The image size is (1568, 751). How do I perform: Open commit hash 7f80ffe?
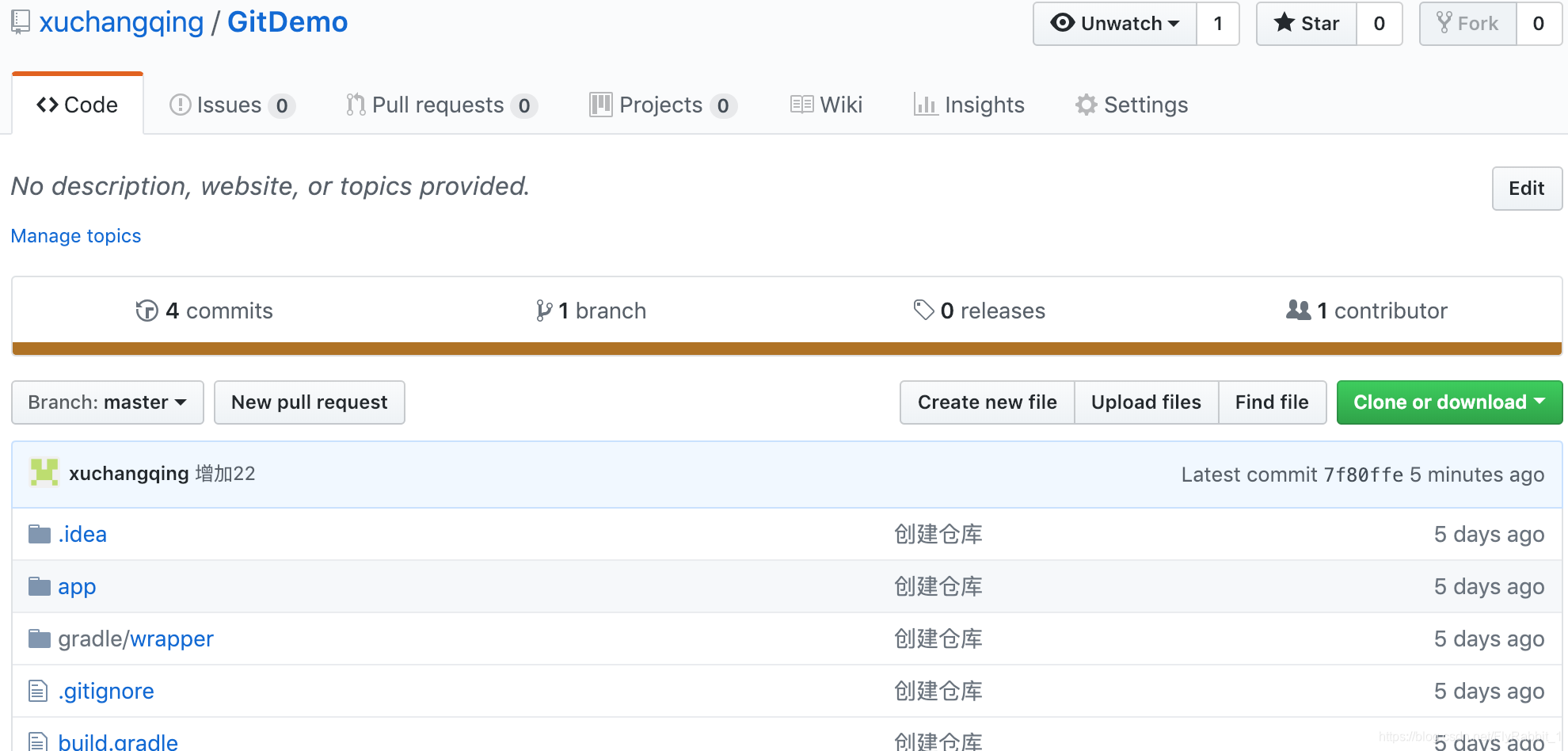coord(1364,475)
